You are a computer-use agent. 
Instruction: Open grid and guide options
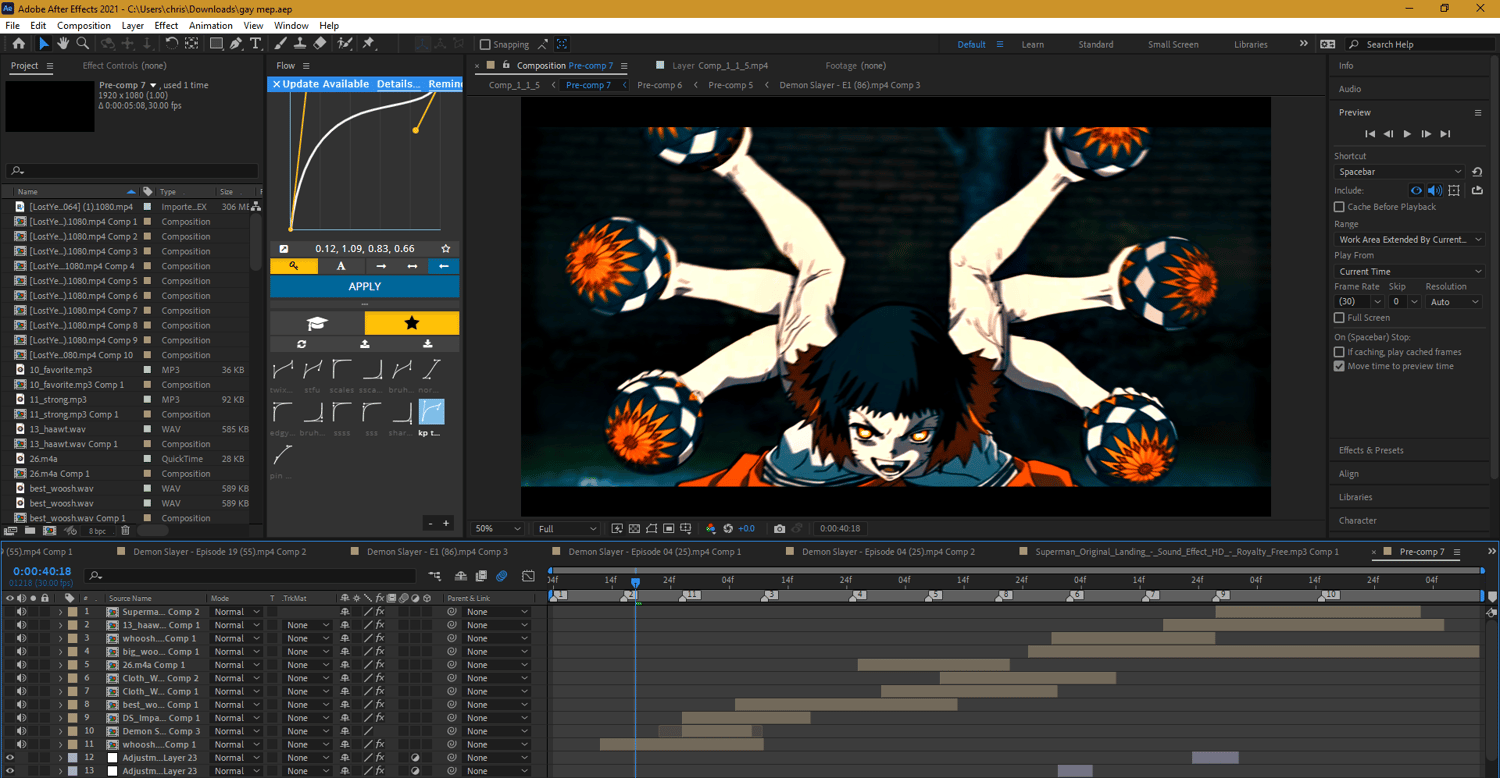686,528
